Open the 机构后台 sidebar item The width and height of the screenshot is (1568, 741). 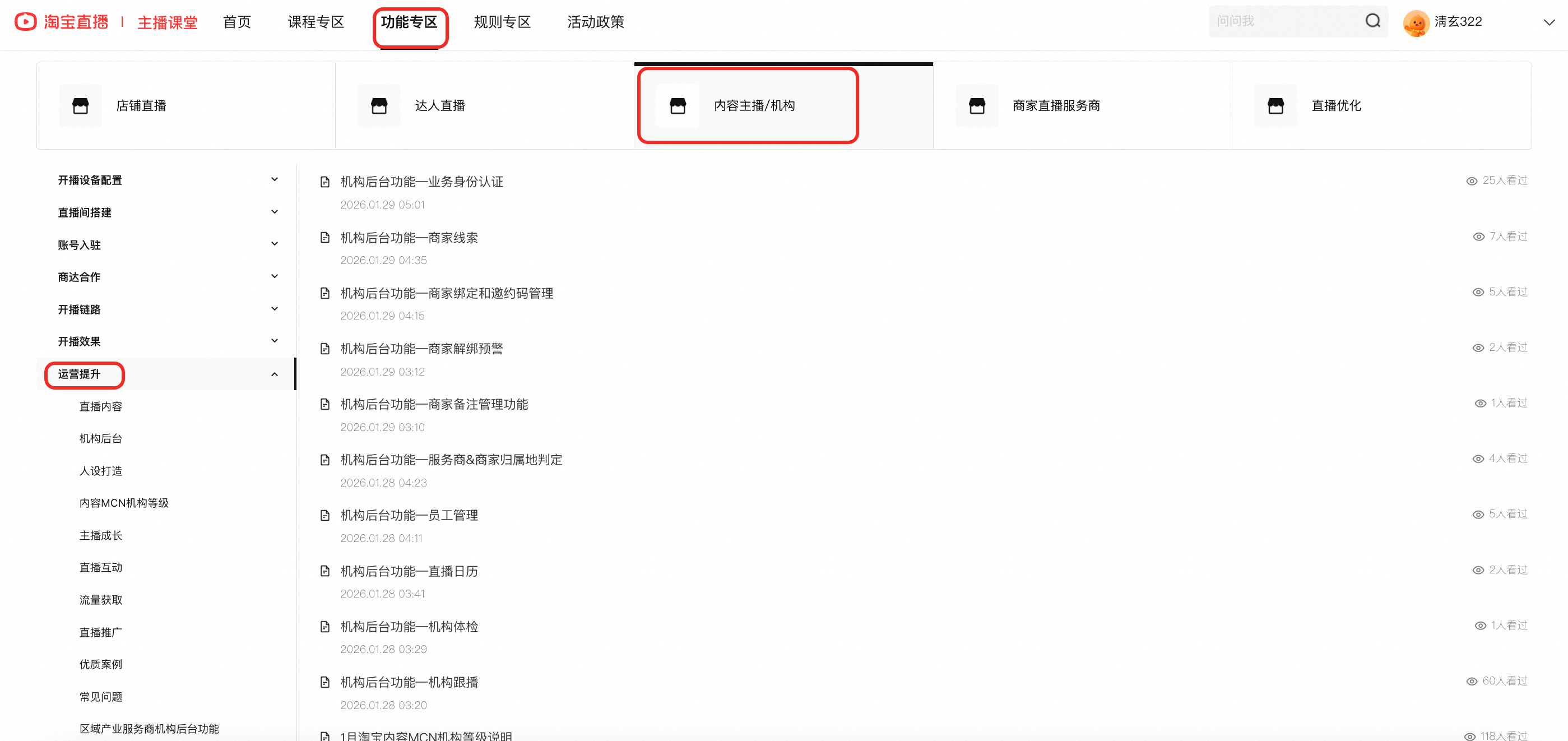[100, 438]
